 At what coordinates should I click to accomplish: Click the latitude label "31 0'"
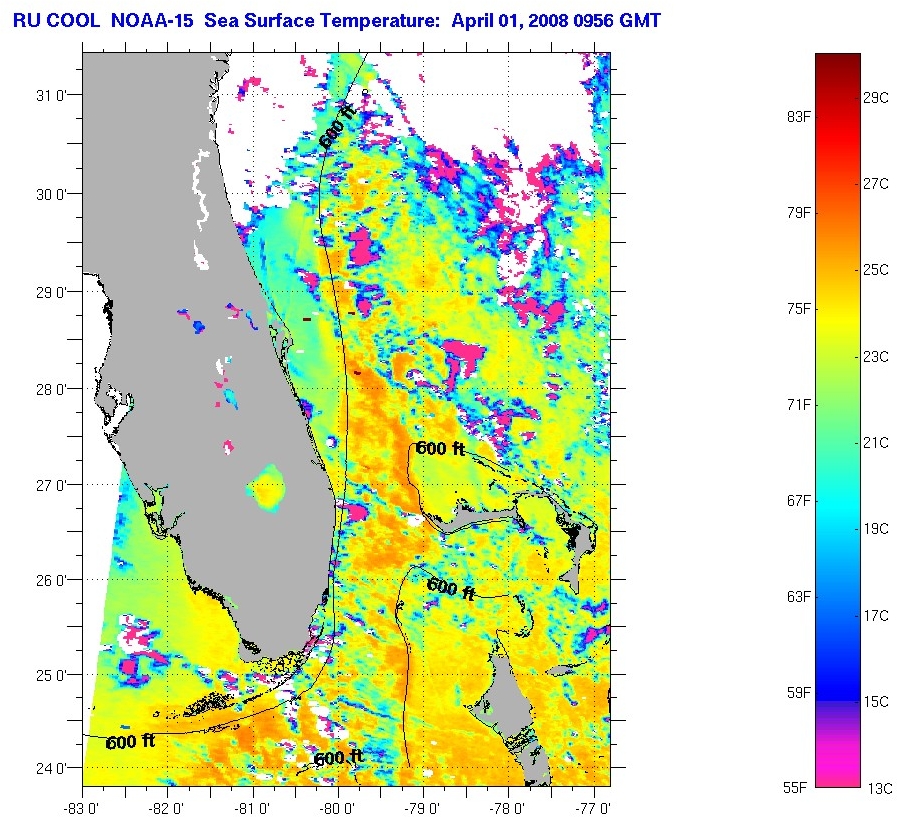51,95
